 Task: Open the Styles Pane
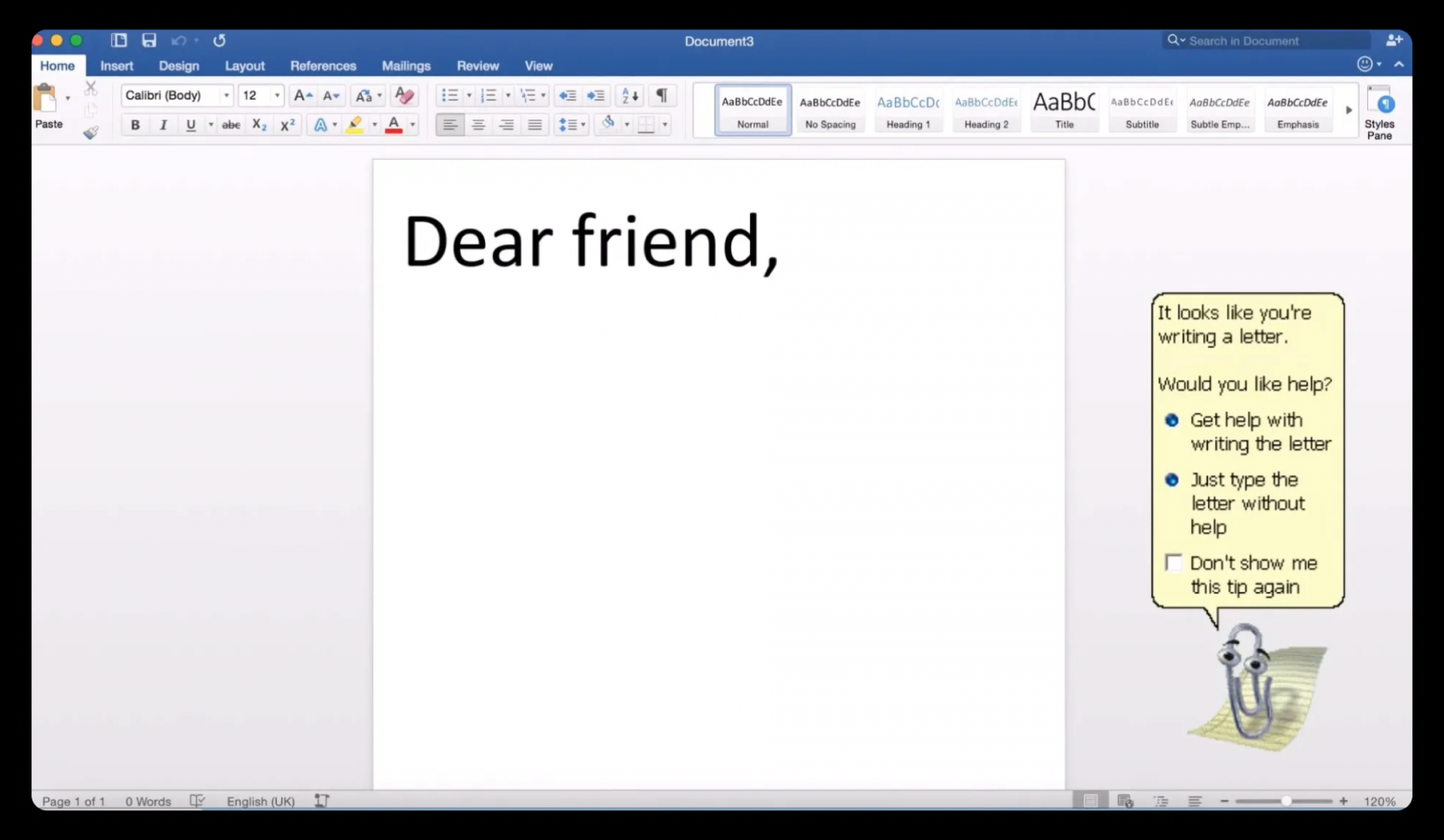coord(1380,111)
